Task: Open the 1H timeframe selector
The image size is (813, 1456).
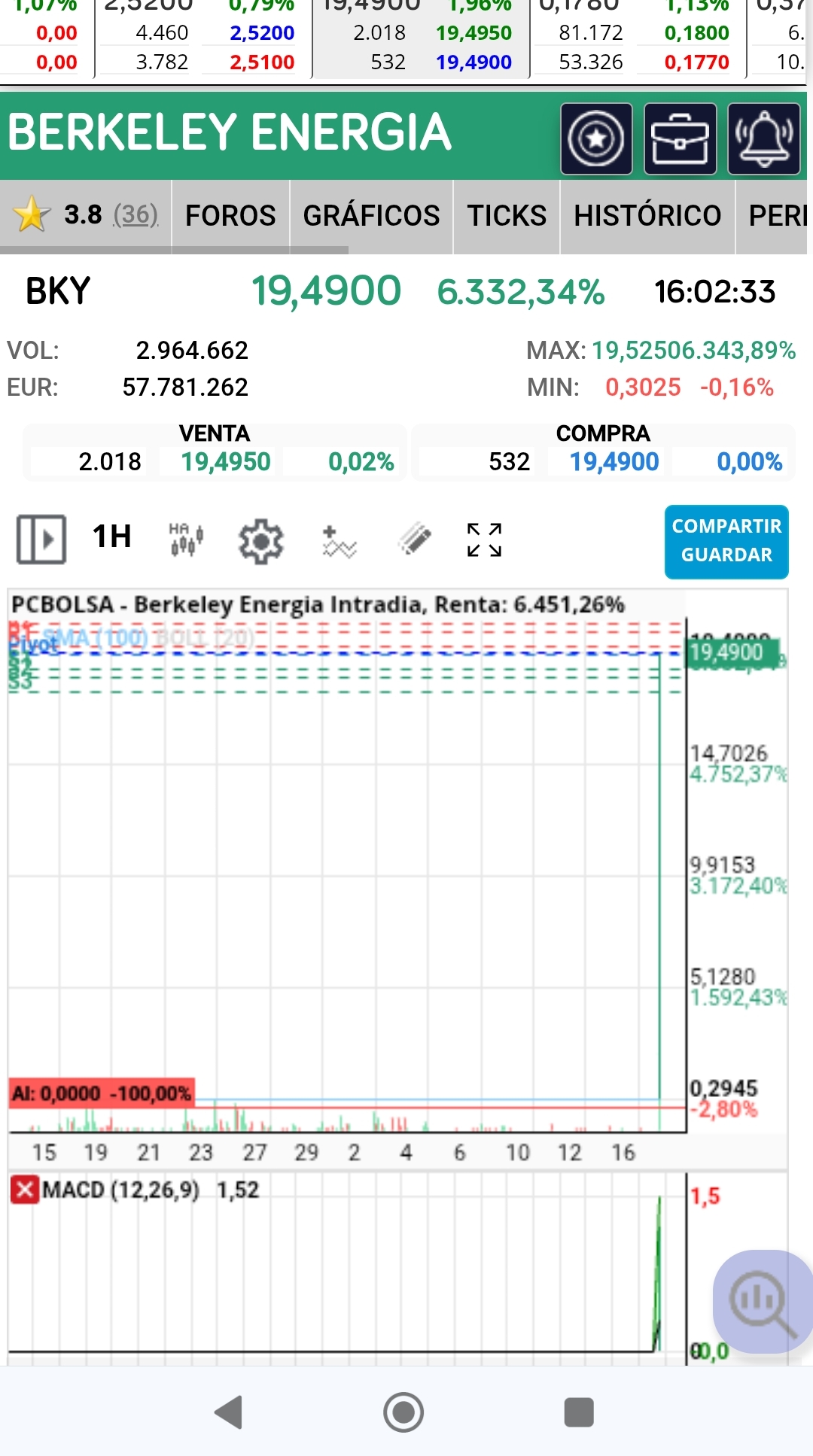Action: pyautogui.click(x=111, y=537)
